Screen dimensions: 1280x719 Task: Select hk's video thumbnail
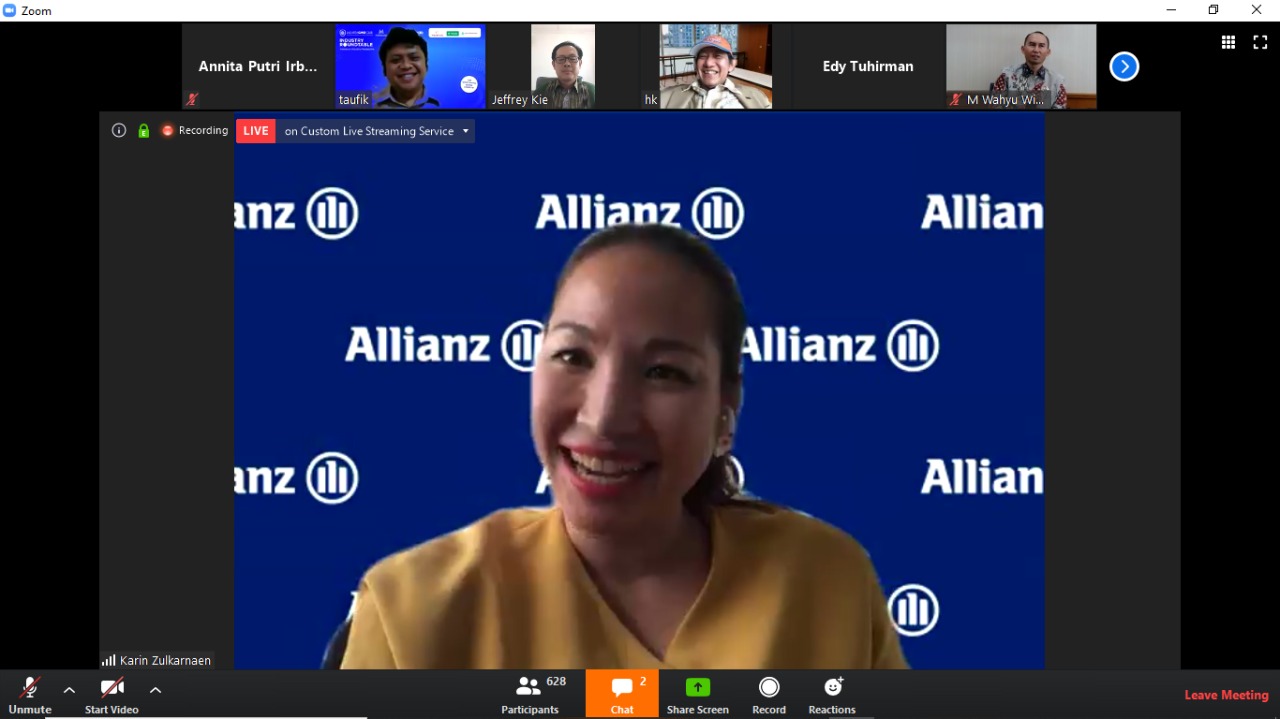716,67
